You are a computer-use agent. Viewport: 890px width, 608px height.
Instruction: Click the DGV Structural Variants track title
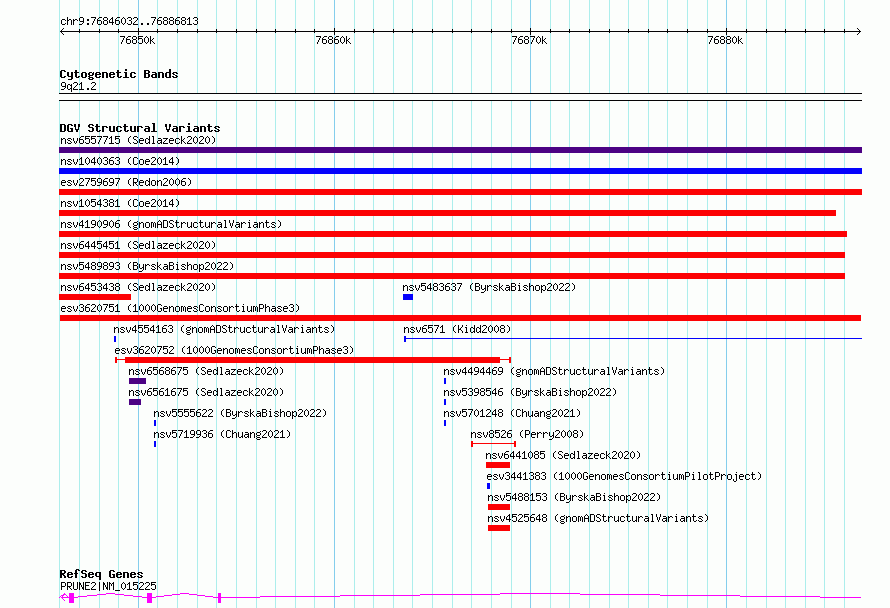[140, 128]
